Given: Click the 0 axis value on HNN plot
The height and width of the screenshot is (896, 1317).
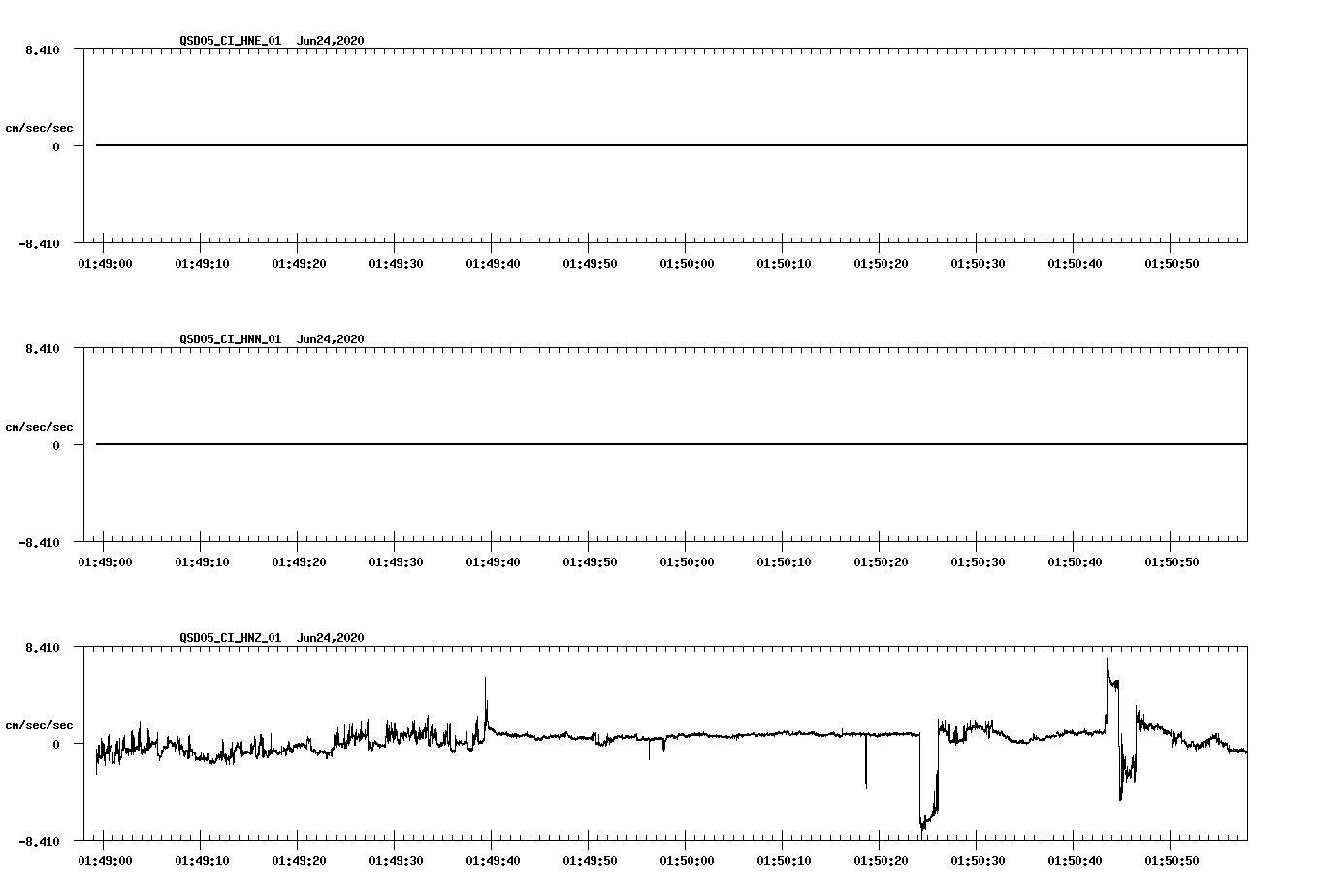Looking at the screenshot, I should point(56,446).
